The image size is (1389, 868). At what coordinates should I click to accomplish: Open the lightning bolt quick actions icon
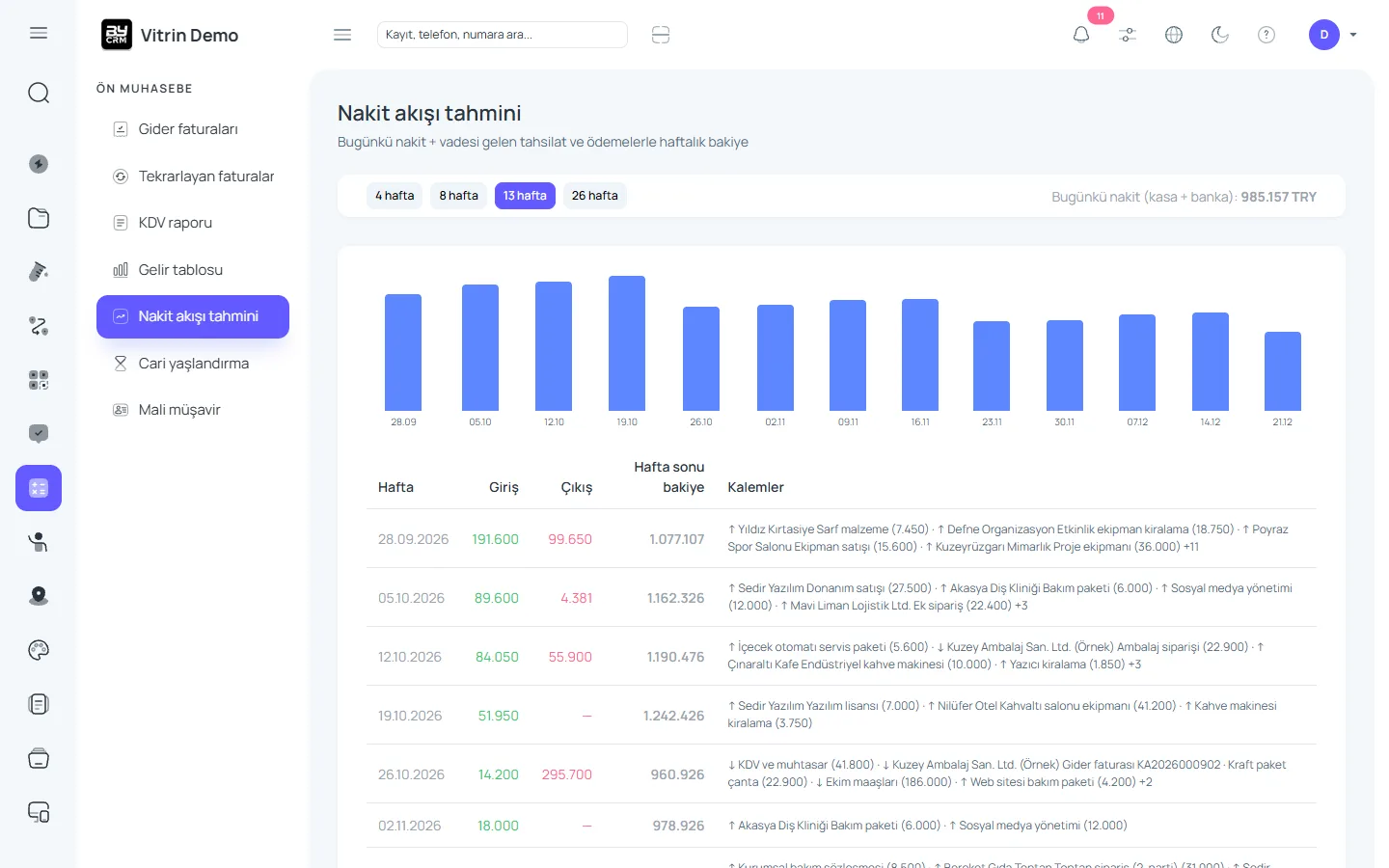click(x=39, y=164)
